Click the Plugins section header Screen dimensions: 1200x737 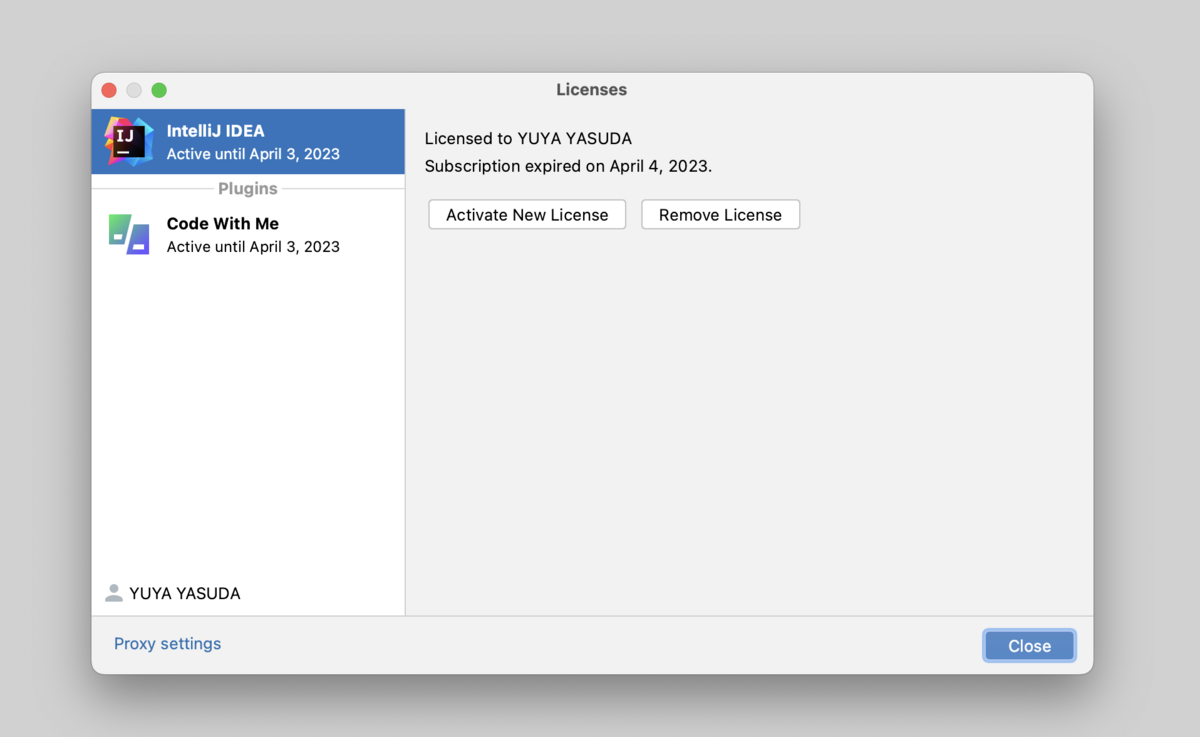248,188
